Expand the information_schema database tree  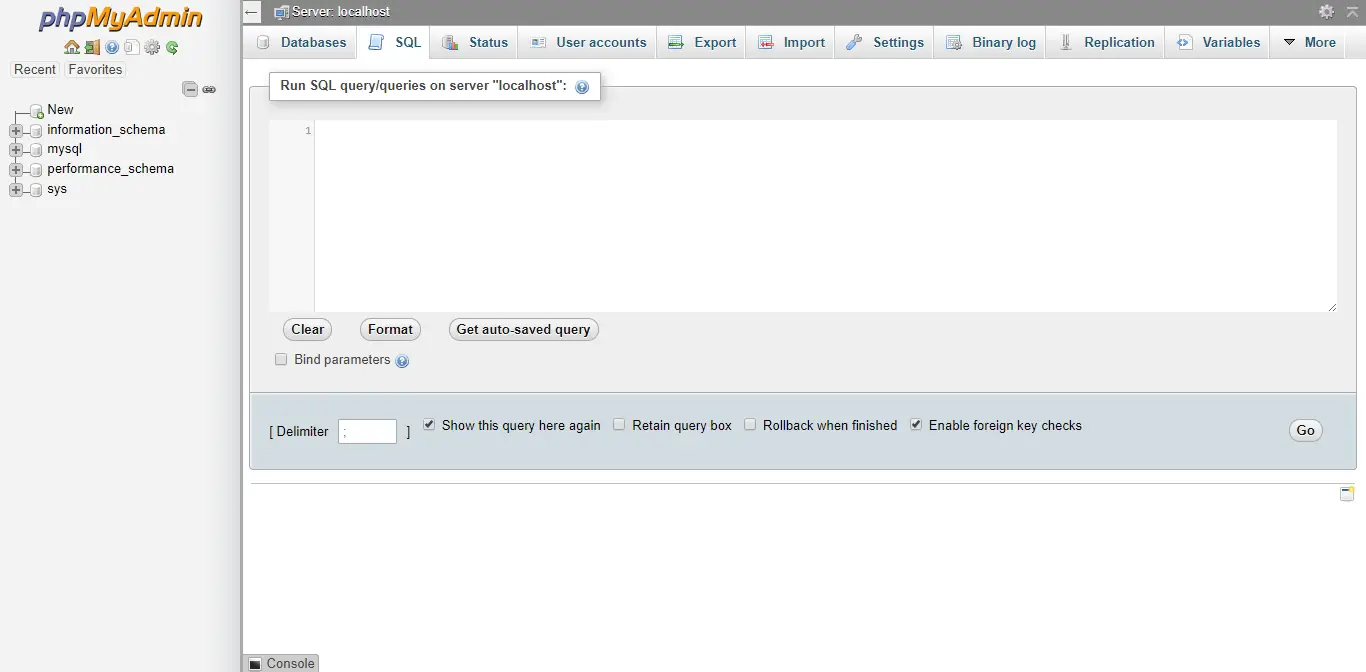tap(16, 130)
